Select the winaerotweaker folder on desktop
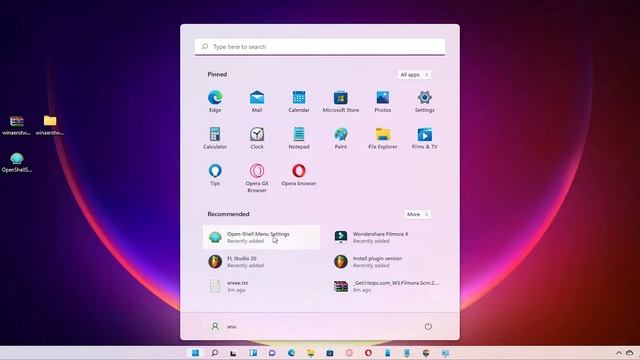The height and width of the screenshot is (360, 640). [x=50, y=125]
